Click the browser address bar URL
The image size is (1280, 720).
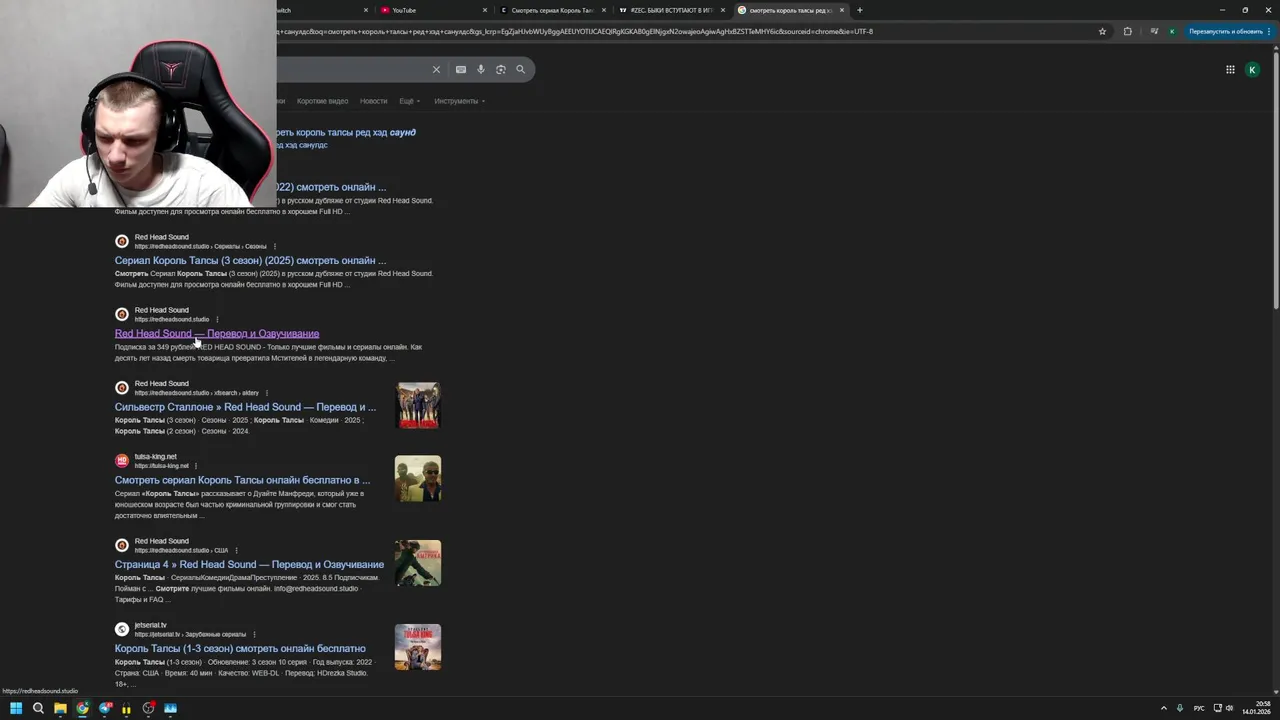[575, 31]
